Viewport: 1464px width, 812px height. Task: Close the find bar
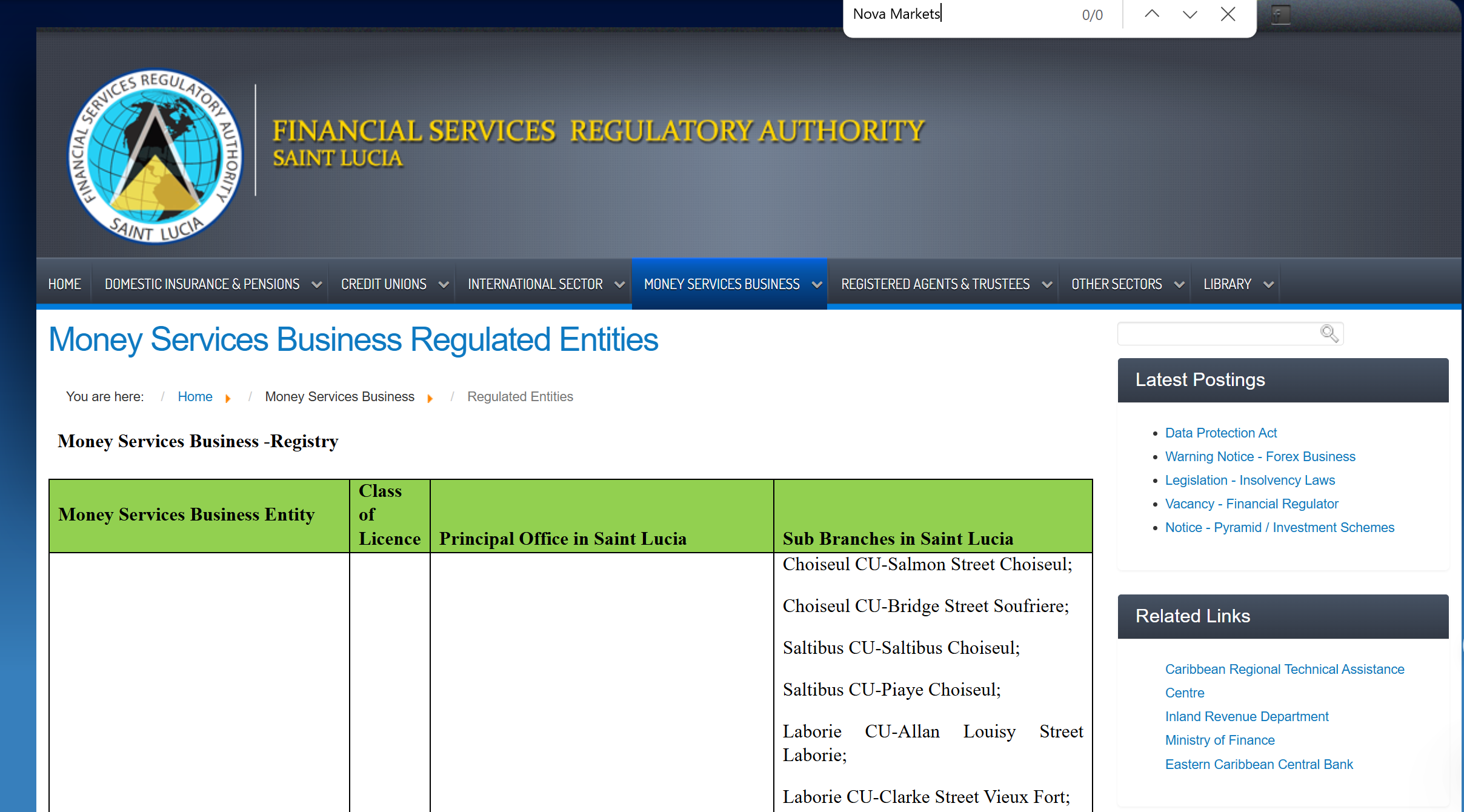[x=1228, y=14]
